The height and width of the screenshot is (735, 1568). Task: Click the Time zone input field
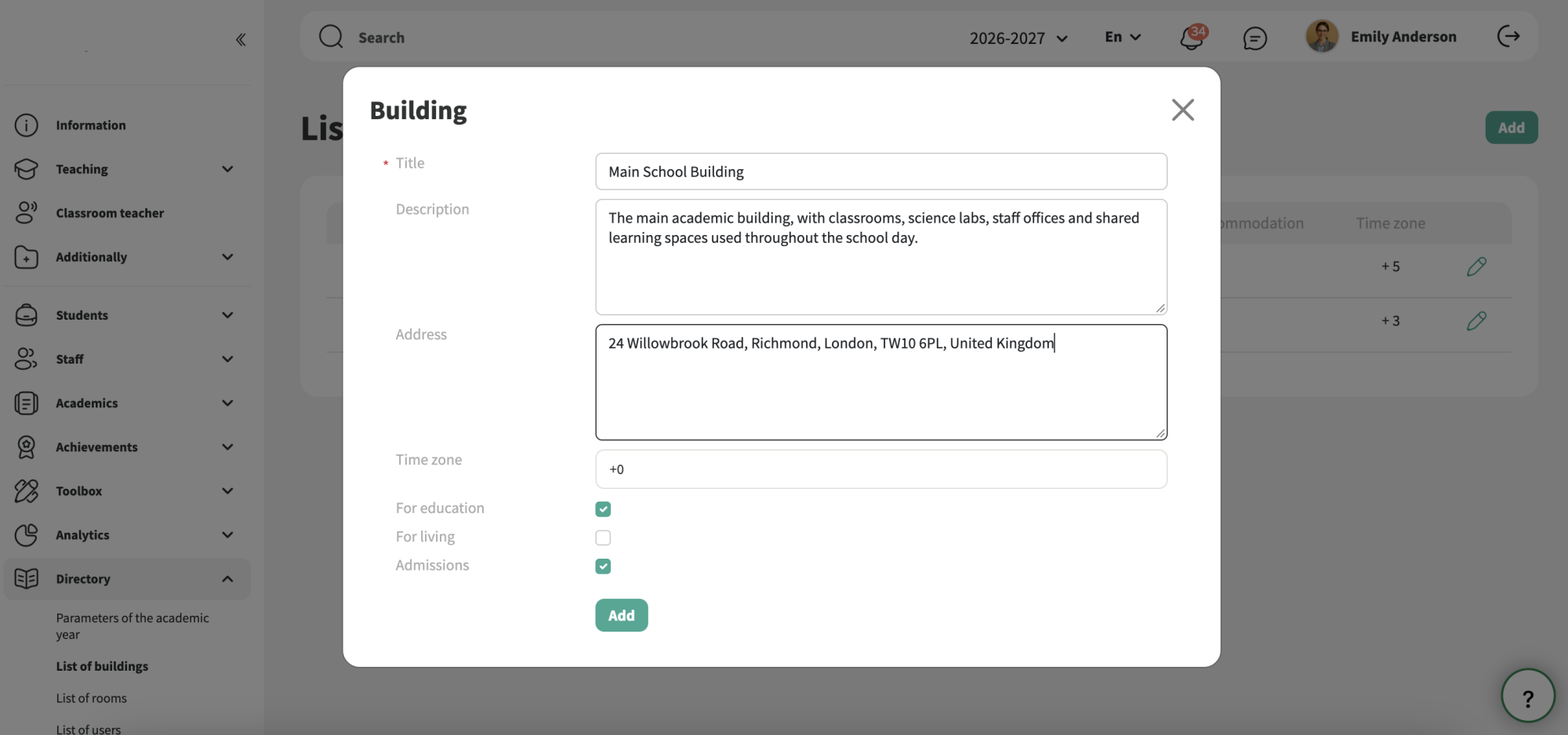[881, 469]
